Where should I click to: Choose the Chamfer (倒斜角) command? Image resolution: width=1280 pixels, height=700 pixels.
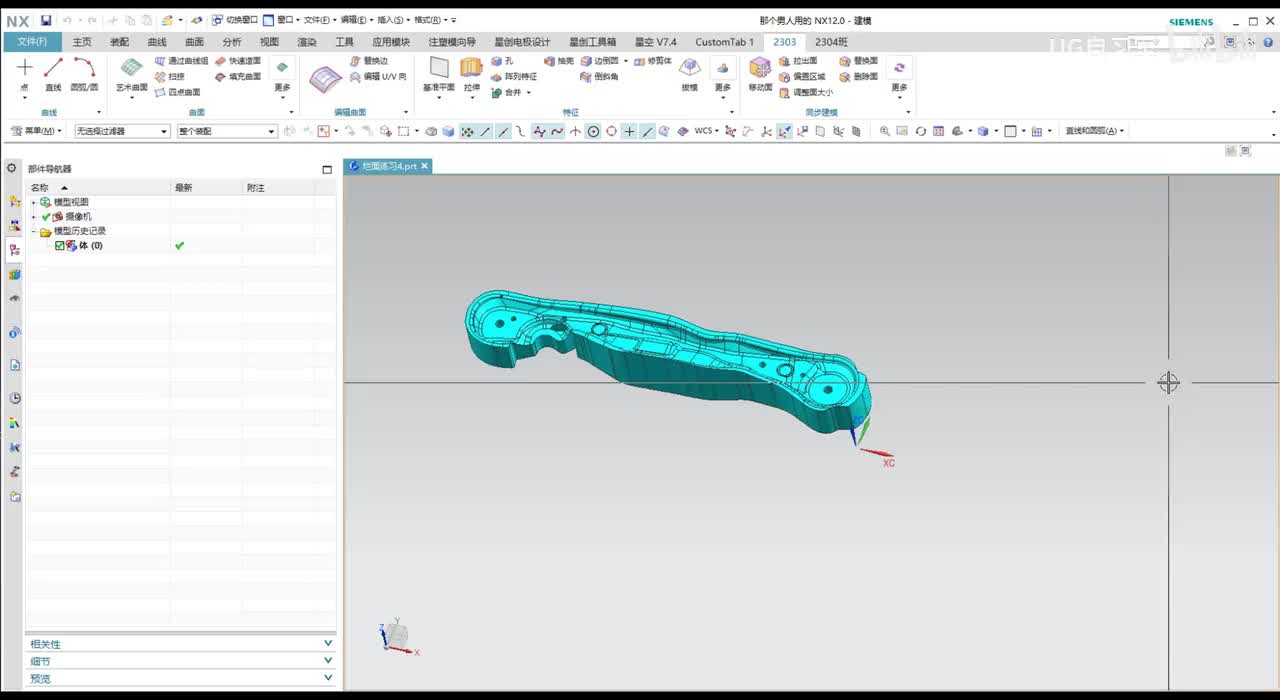[600, 76]
